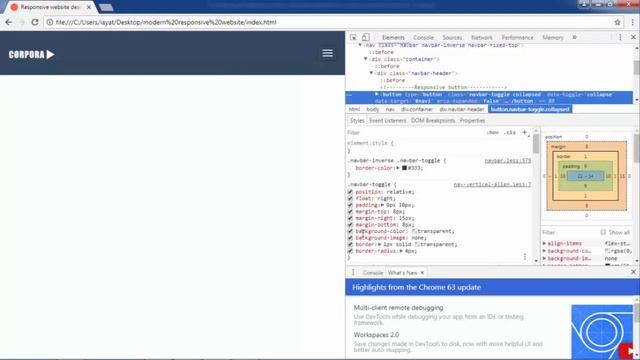Uncheck the background-color declaration

350,231
